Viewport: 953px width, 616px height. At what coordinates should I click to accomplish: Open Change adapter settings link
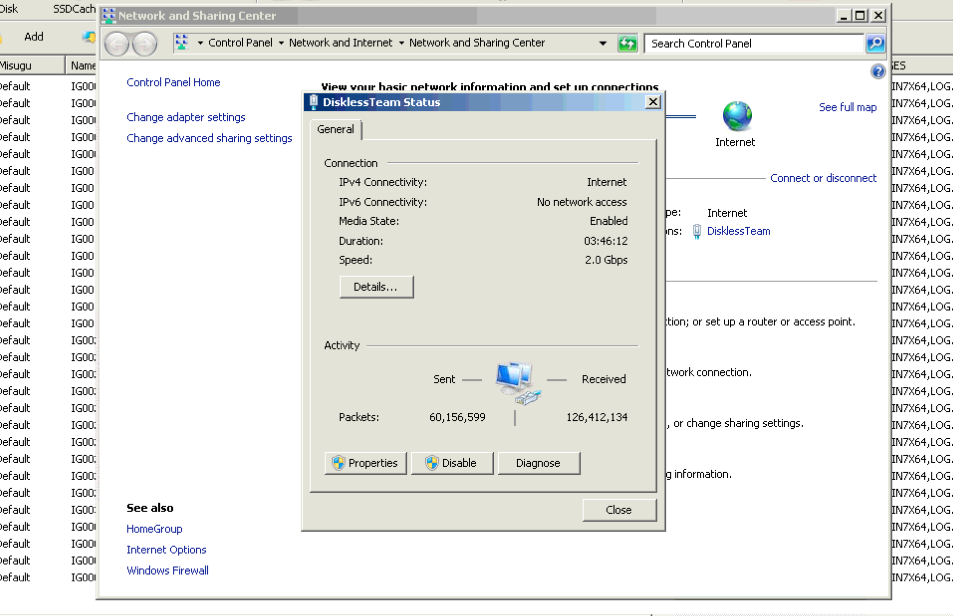coord(186,117)
